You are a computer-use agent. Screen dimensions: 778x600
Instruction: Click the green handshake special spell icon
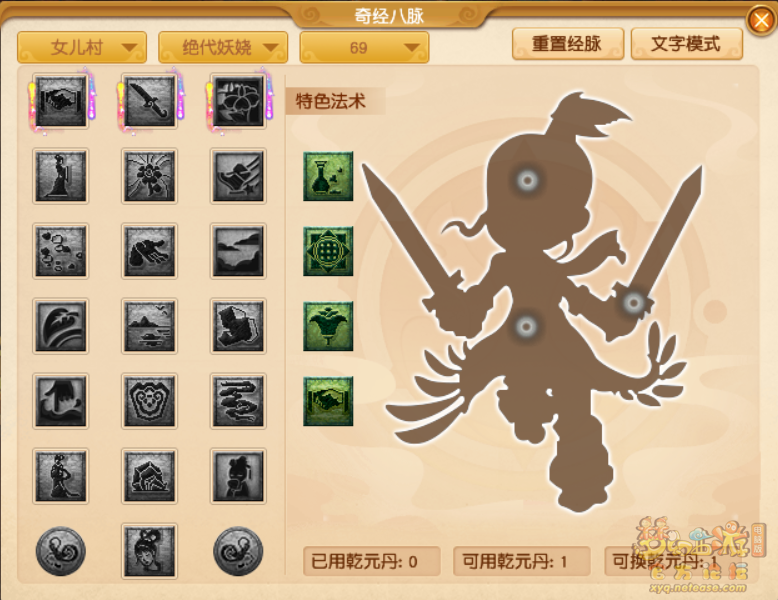(x=328, y=401)
